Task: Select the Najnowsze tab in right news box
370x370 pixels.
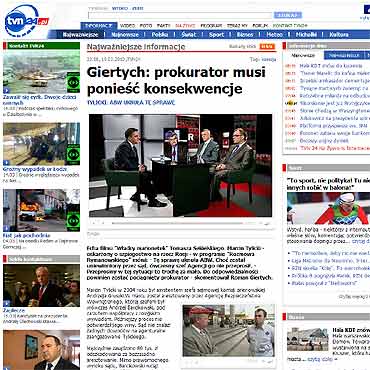Action: coord(303,55)
